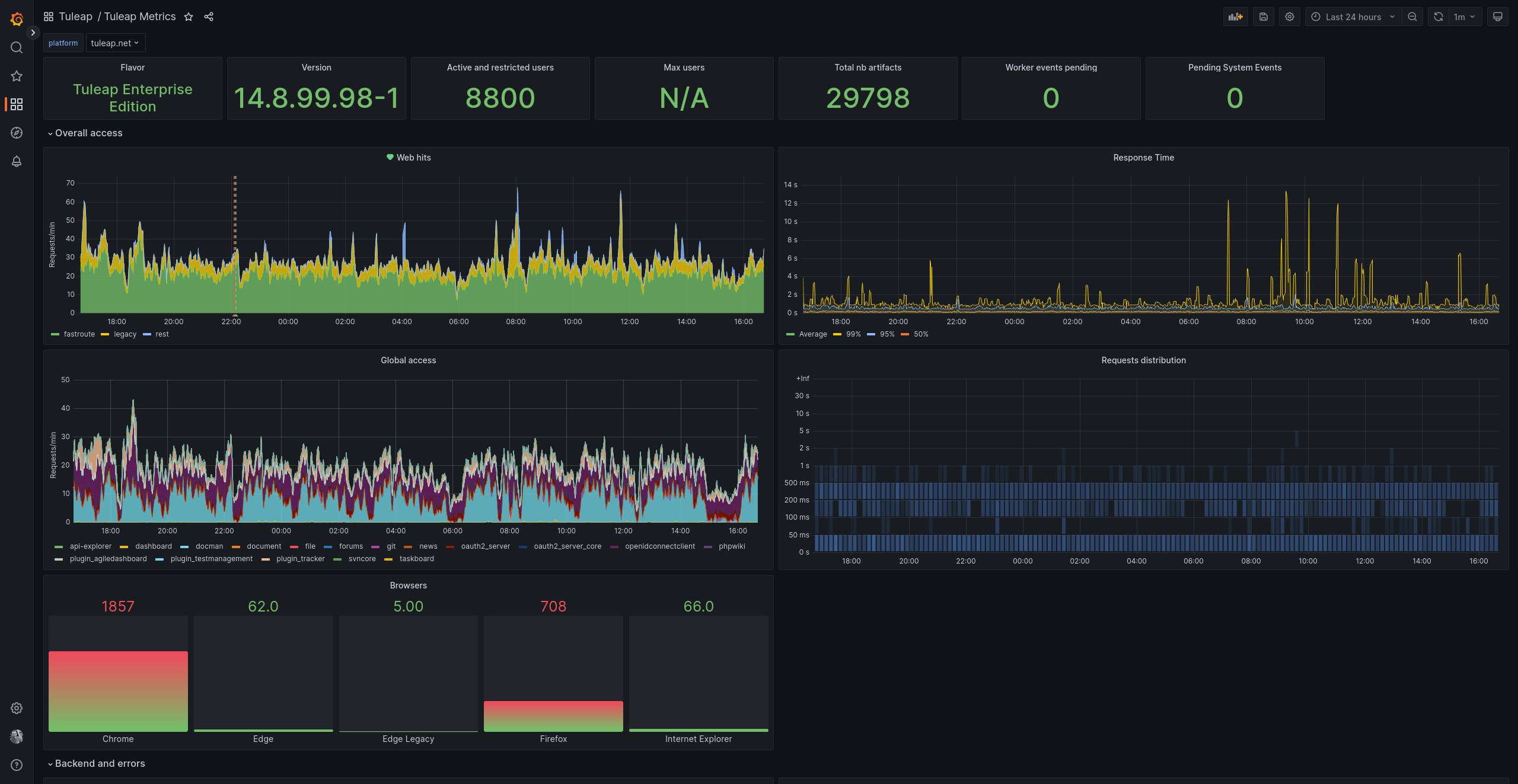
Task: Open the 1m refresh interval dropdown
Action: pyautogui.click(x=1464, y=17)
